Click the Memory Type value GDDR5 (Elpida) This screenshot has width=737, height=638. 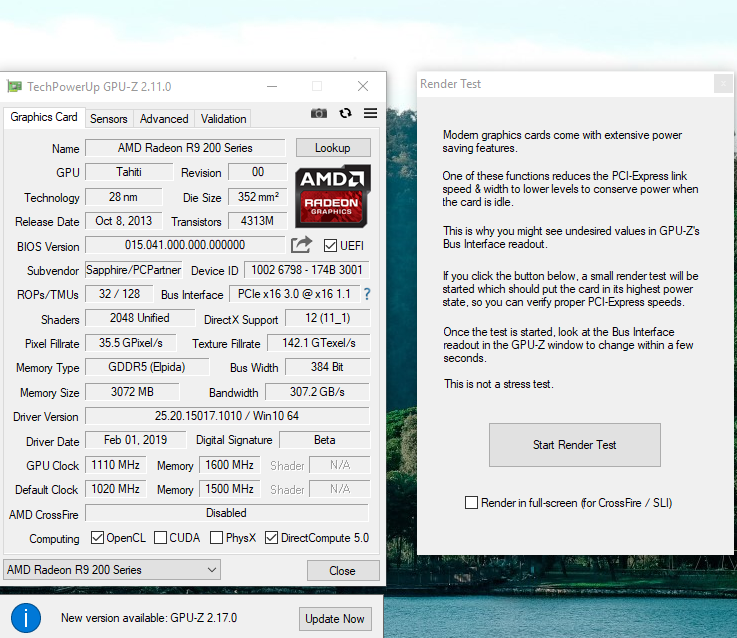click(147, 367)
